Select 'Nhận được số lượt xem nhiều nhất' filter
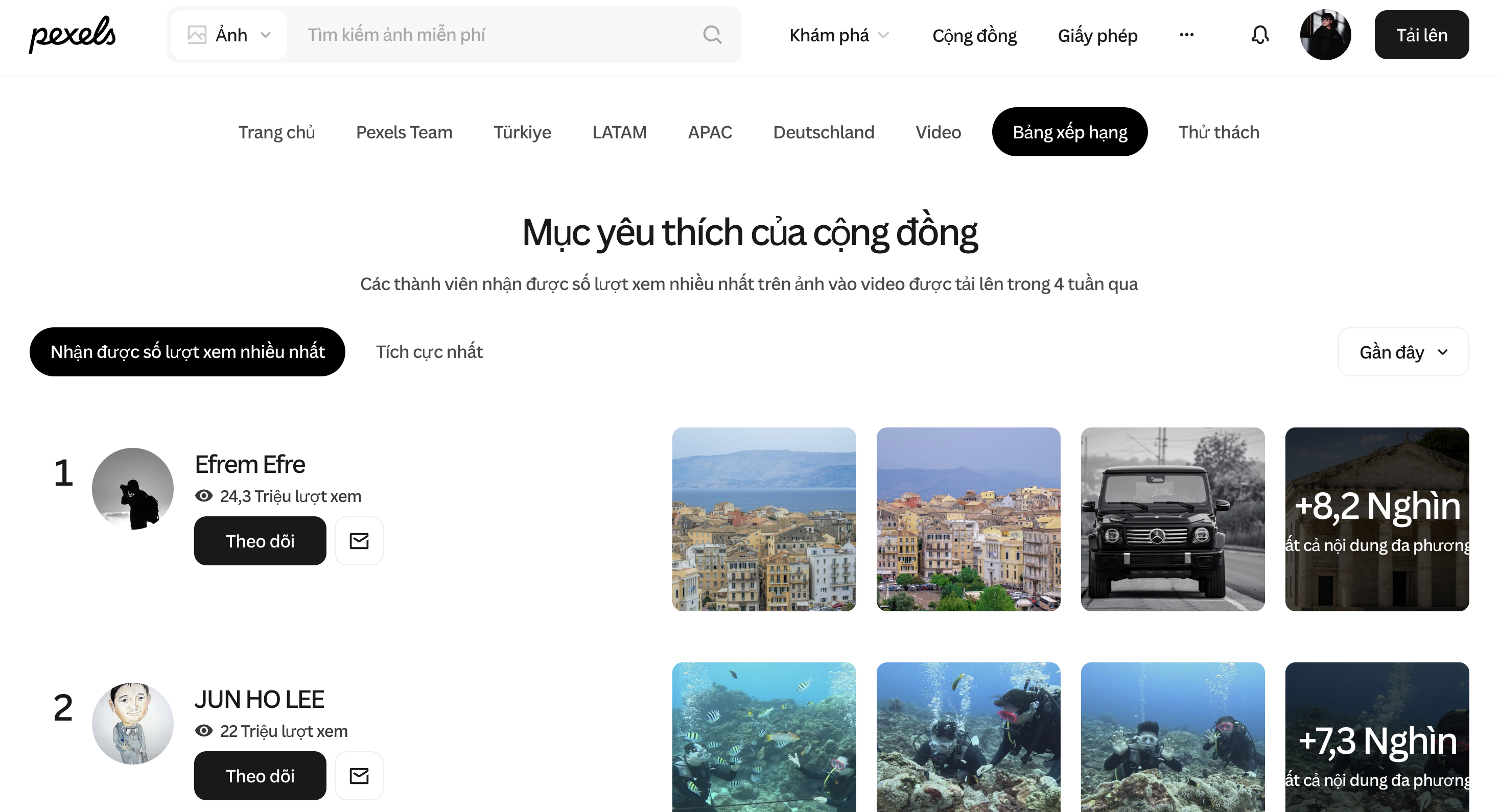This screenshot has height=812, width=1500. pos(187,351)
